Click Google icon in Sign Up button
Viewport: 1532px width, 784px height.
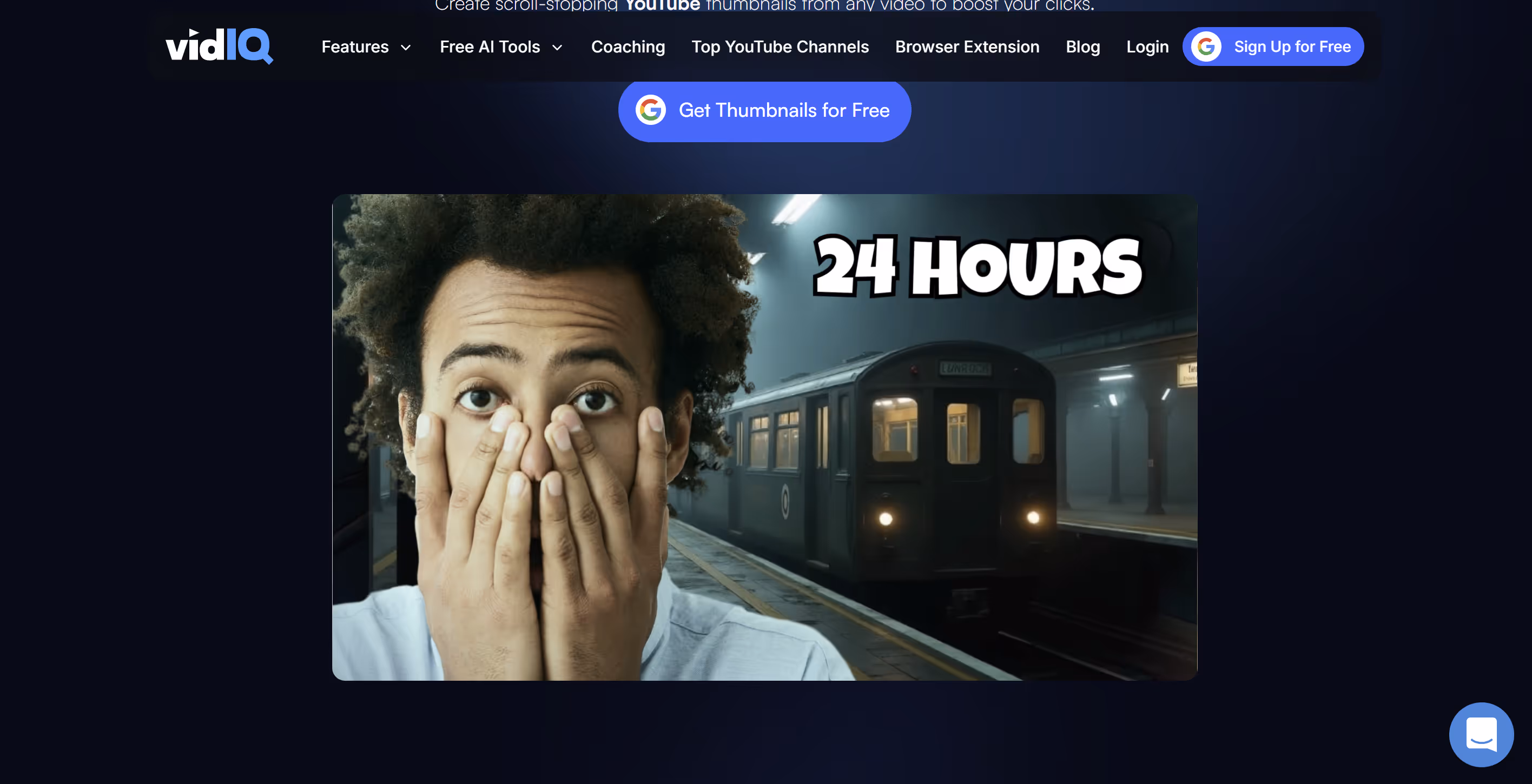(1206, 46)
